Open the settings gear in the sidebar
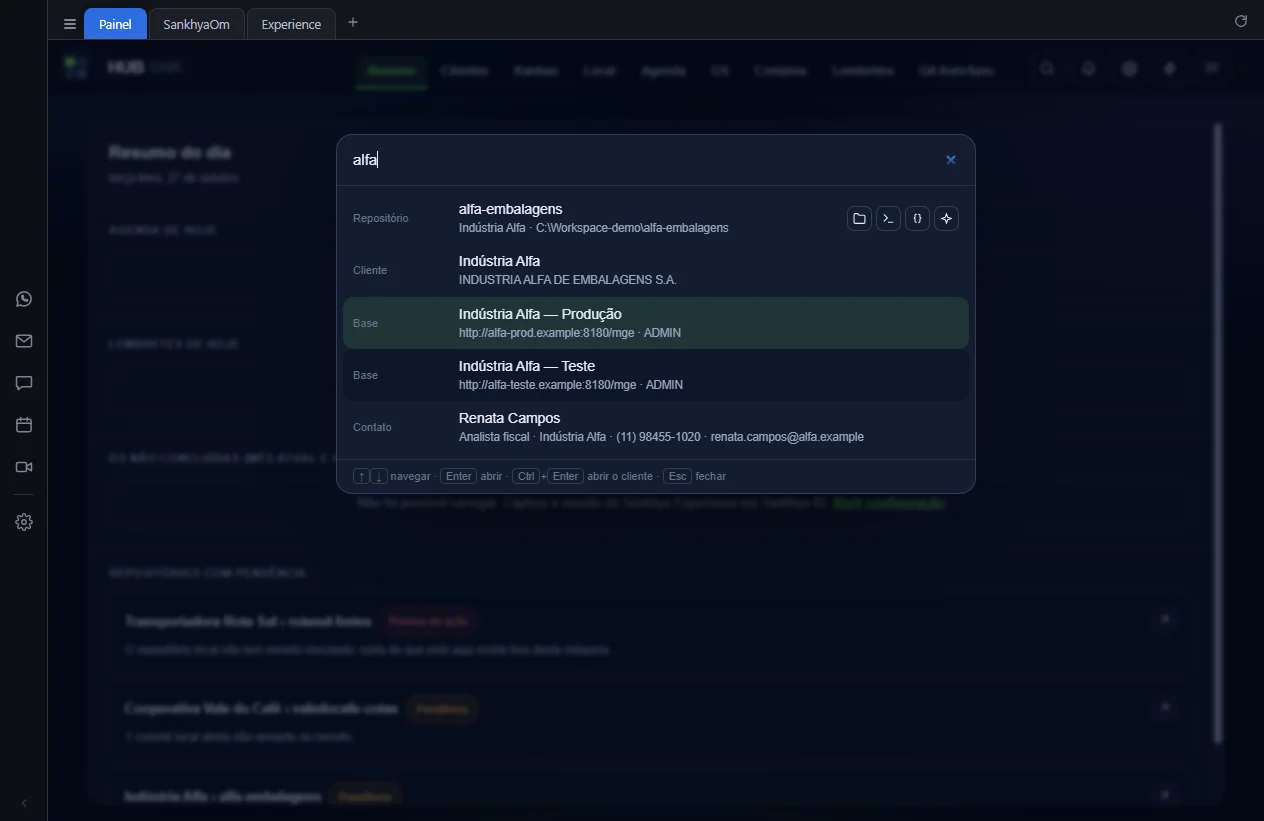Viewport: 1264px width, 821px height. click(x=24, y=522)
